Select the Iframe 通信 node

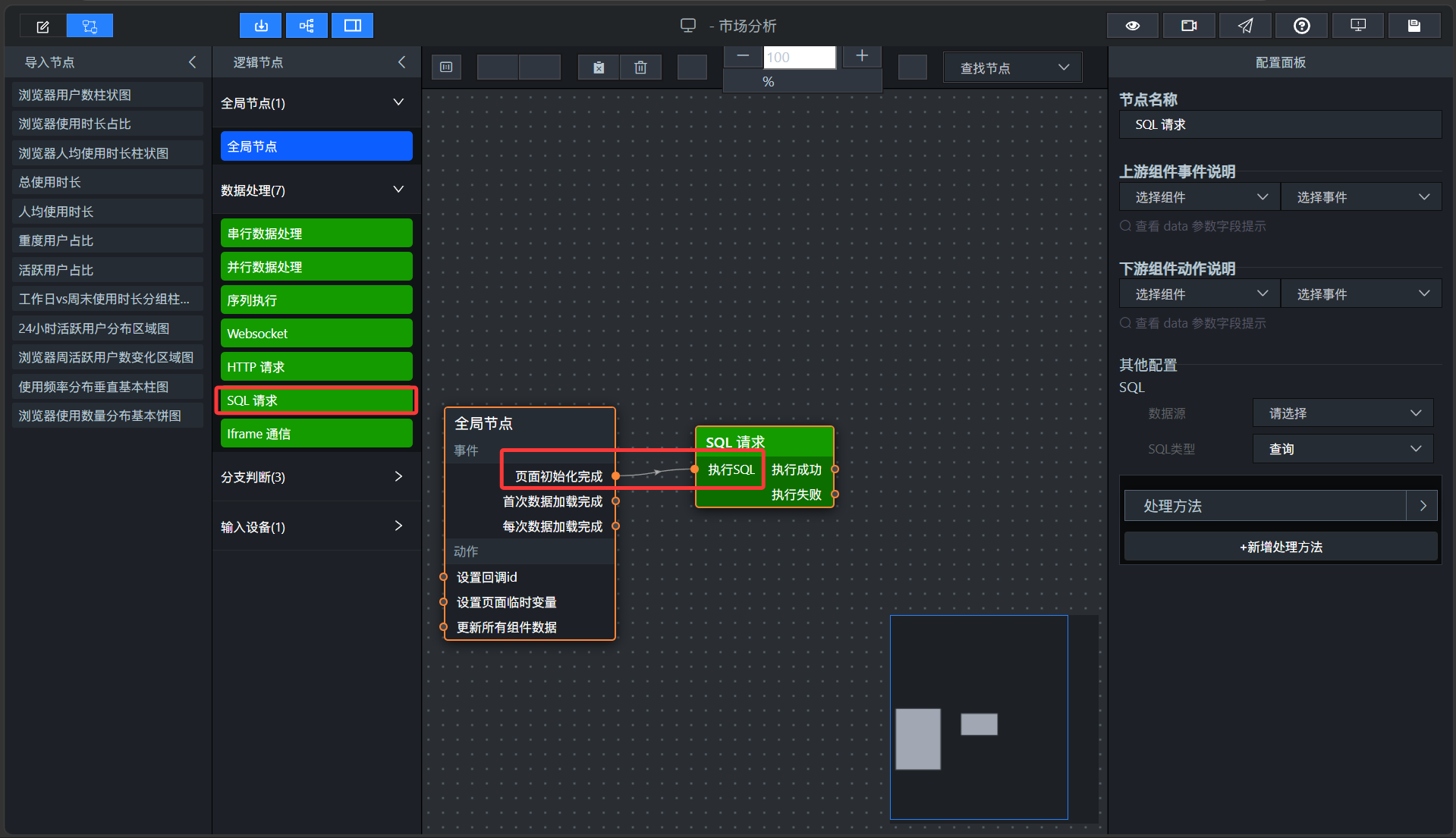point(316,434)
